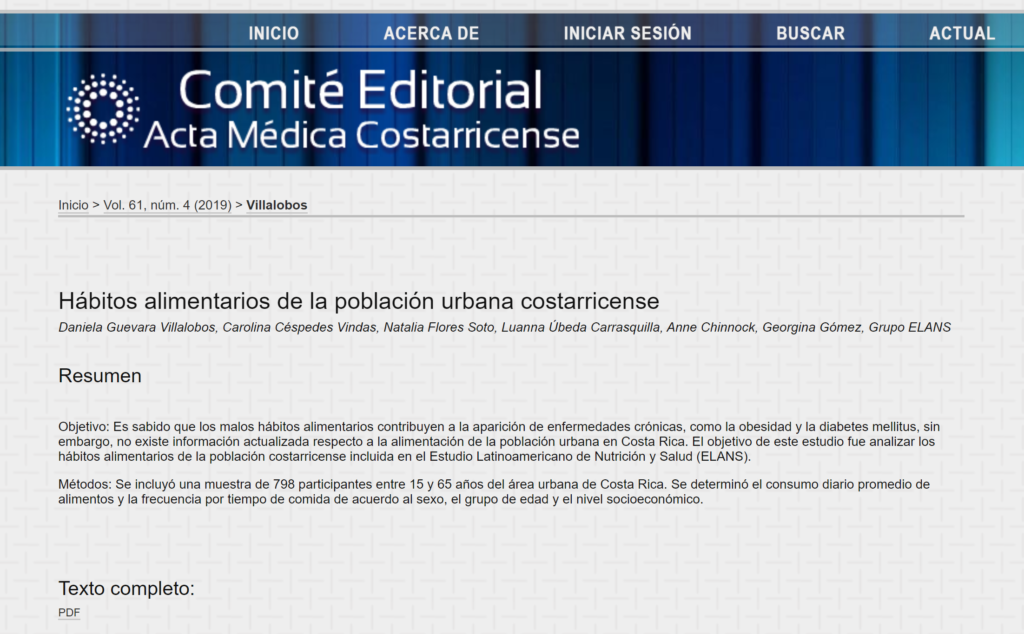
Task: Go to INICIAR SESIÓN in navigation bar
Action: coord(628,33)
